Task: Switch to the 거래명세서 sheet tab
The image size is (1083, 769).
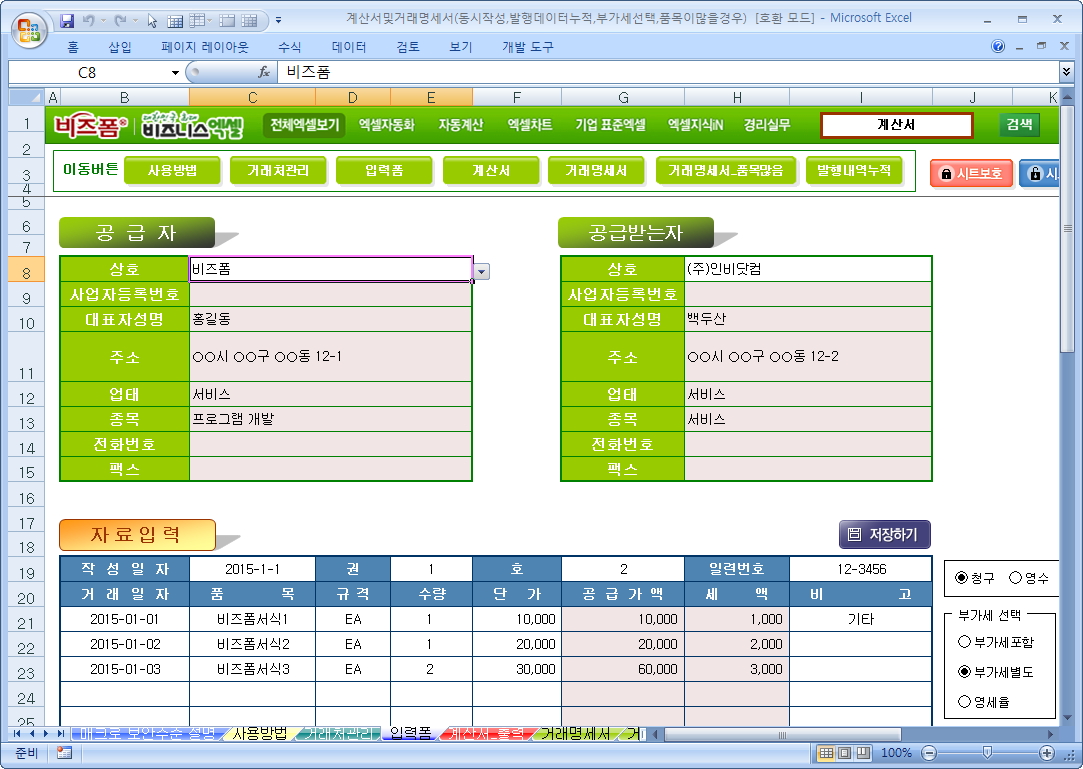Action: 576,734
